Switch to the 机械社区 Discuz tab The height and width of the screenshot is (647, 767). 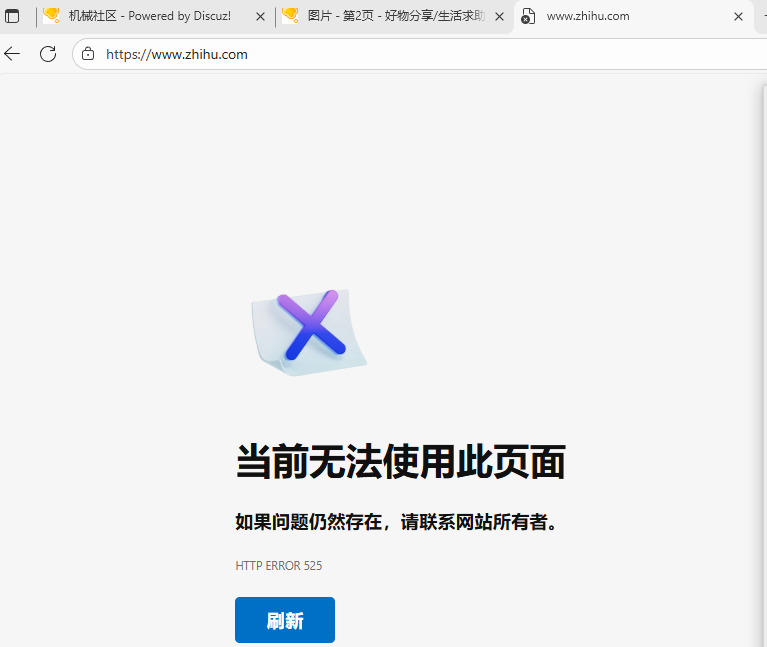point(150,16)
